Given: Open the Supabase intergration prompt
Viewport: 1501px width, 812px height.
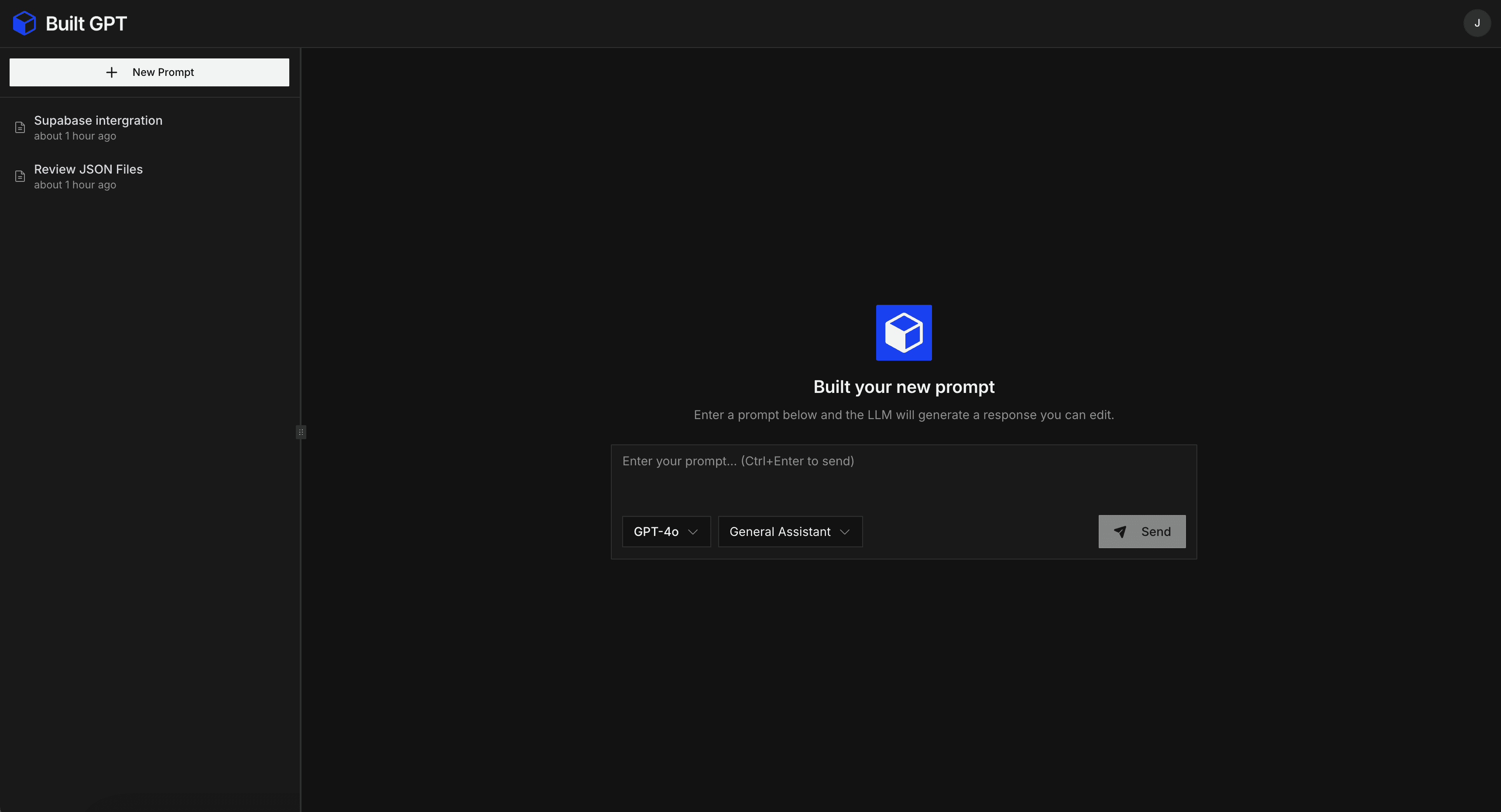Looking at the screenshot, I should 98,120.
